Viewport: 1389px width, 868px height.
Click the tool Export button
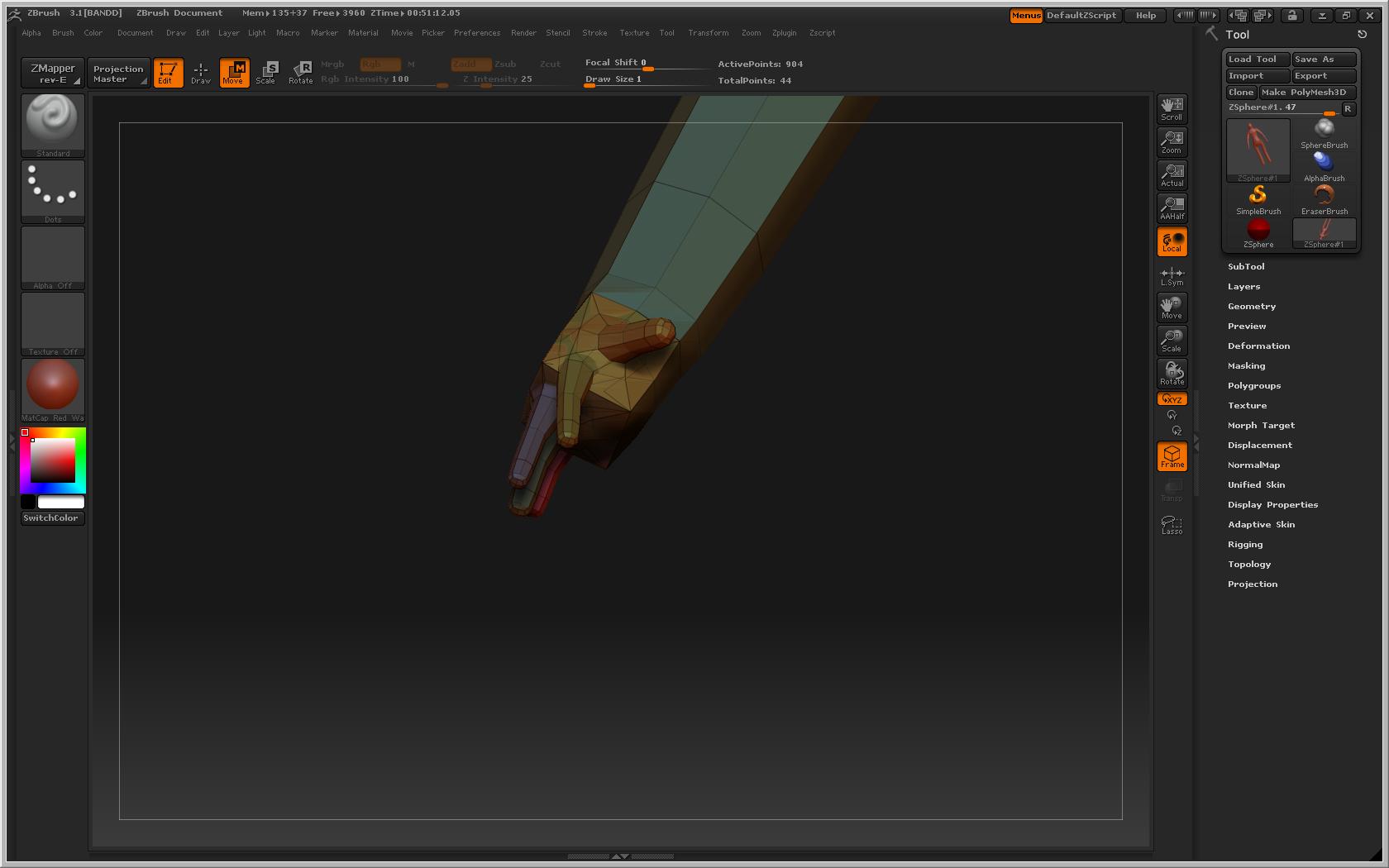(1325, 76)
